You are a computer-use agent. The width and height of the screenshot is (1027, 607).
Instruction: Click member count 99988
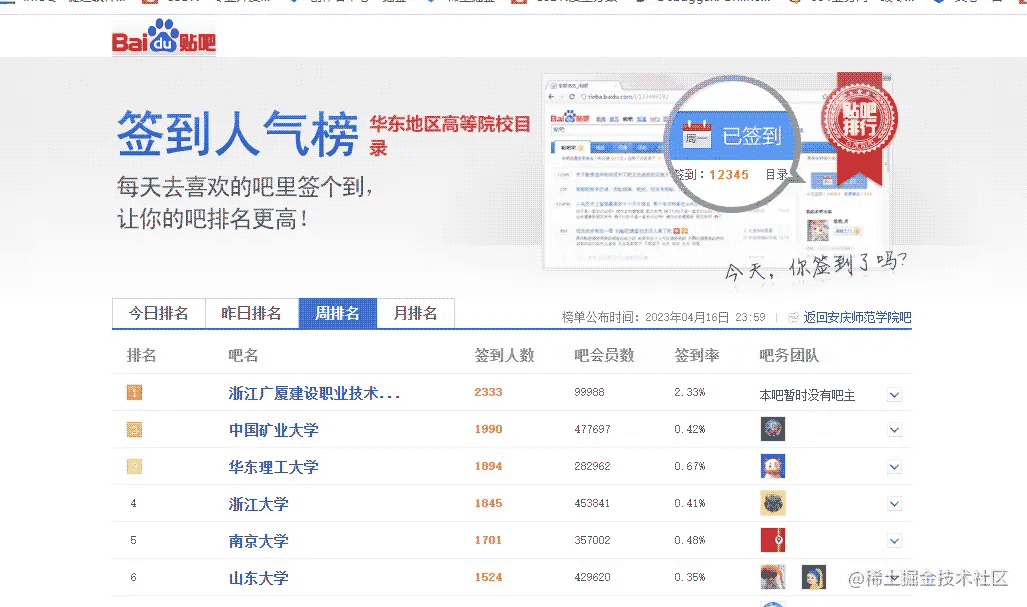pos(589,392)
